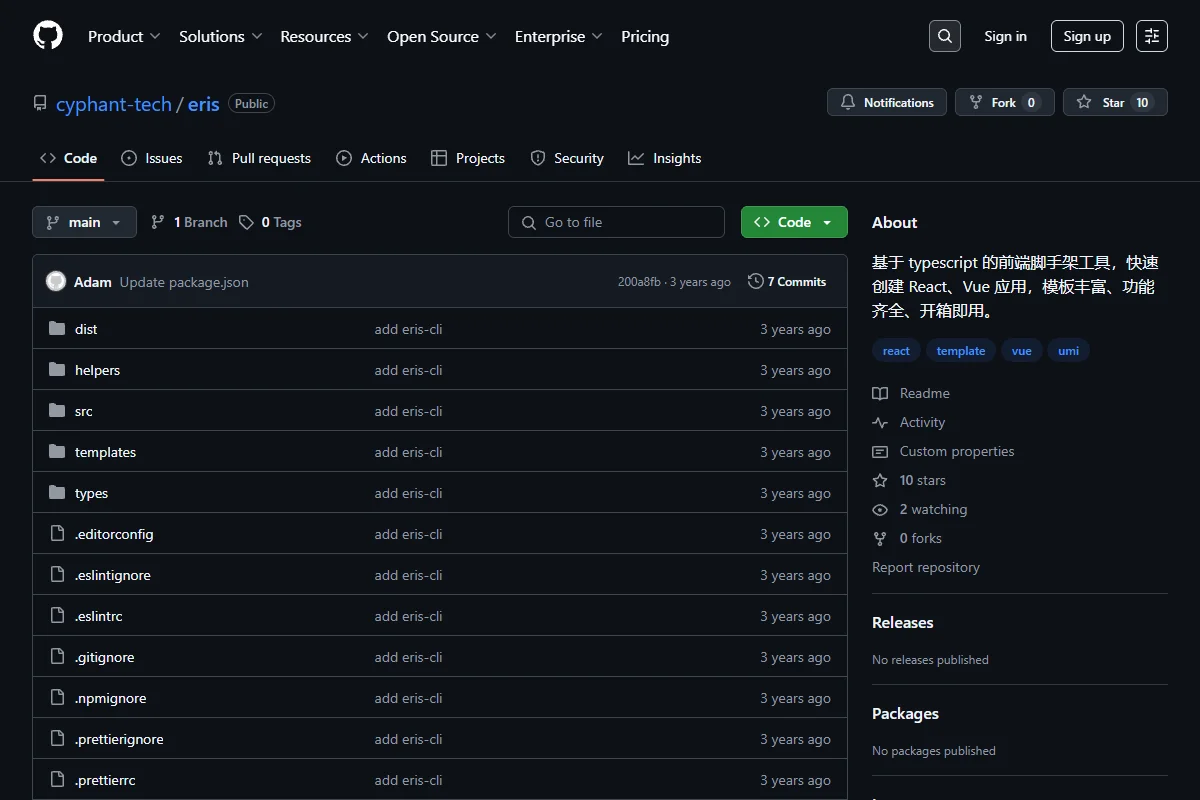Fork the eris repository
The width and height of the screenshot is (1200, 800).
1005,102
